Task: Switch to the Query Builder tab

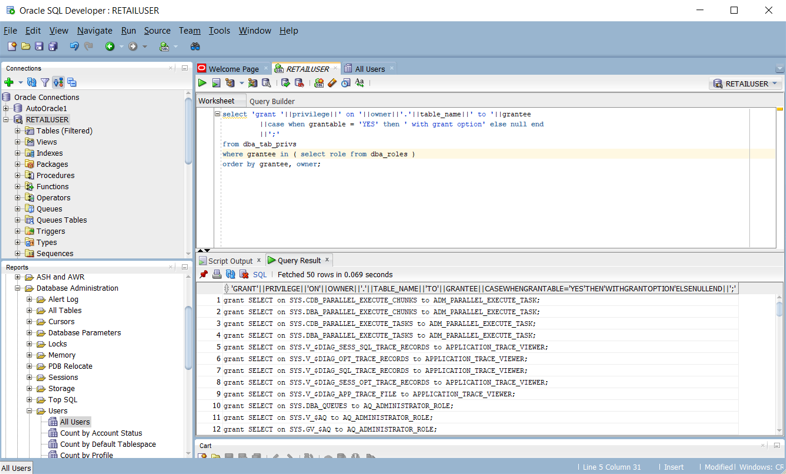Action: click(x=272, y=101)
